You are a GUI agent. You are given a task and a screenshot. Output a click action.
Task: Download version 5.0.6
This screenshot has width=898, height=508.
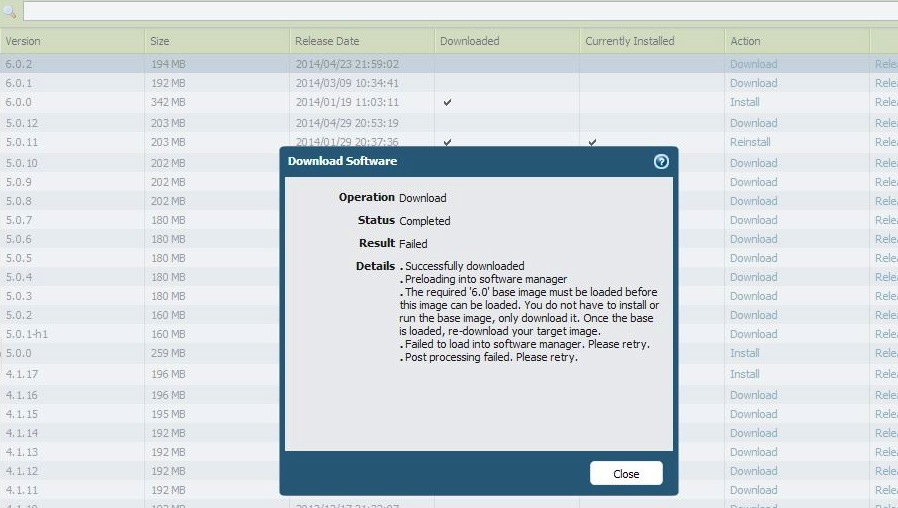754,239
